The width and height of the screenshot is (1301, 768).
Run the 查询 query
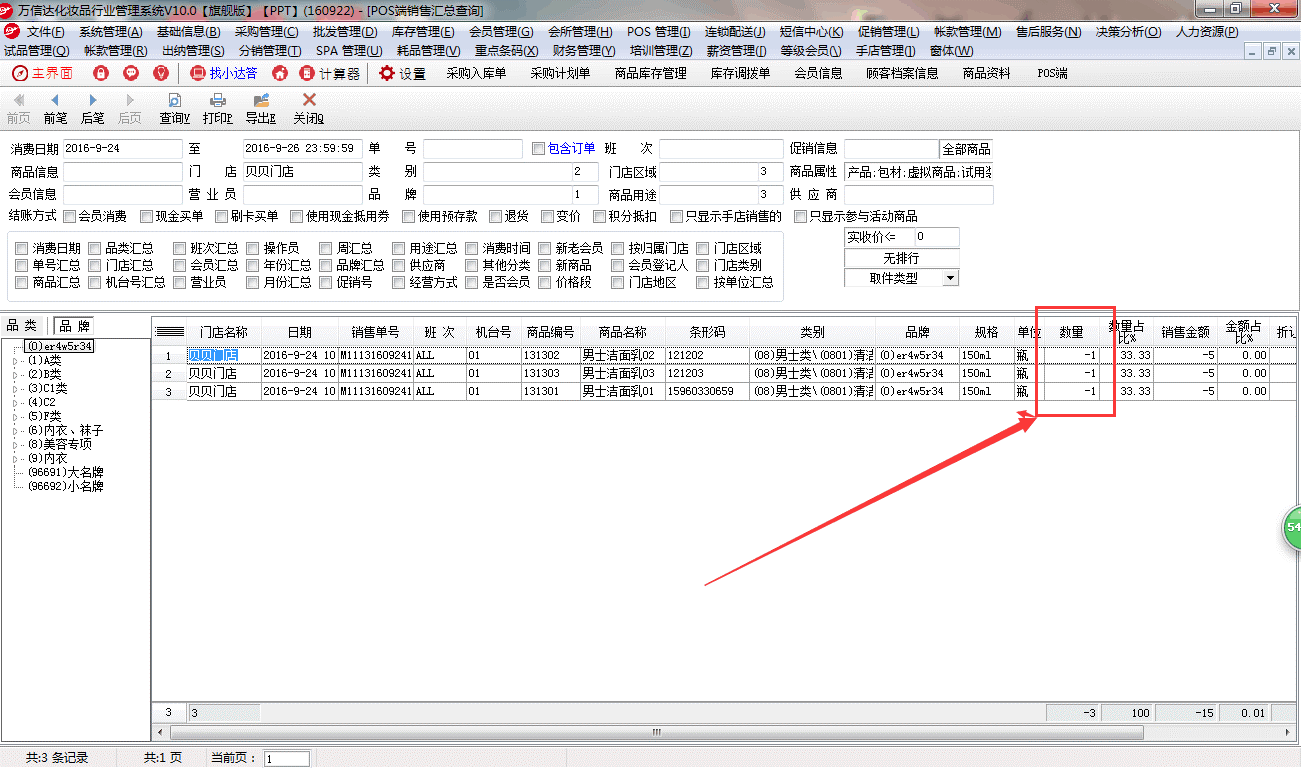pos(174,109)
